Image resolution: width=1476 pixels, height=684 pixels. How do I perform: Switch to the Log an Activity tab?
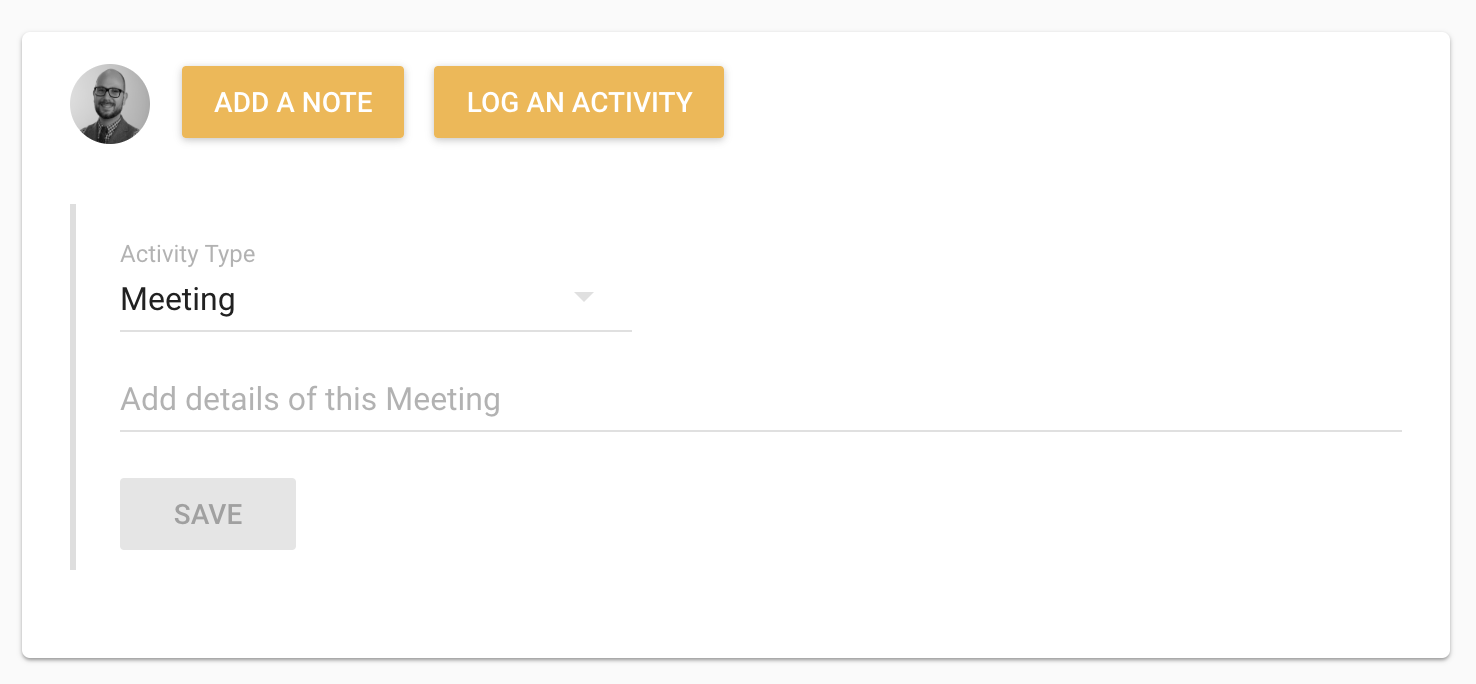(578, 102)
